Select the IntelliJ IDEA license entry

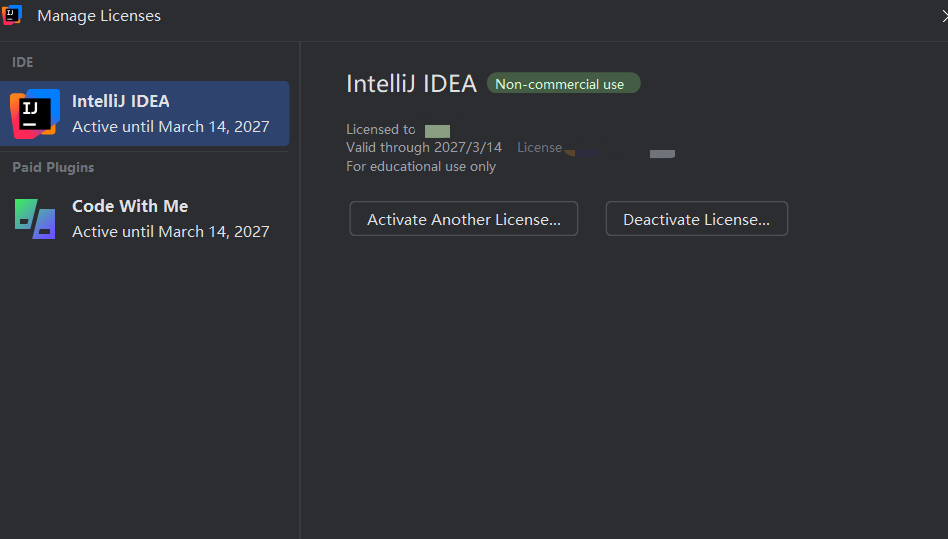tap(144, 114)
